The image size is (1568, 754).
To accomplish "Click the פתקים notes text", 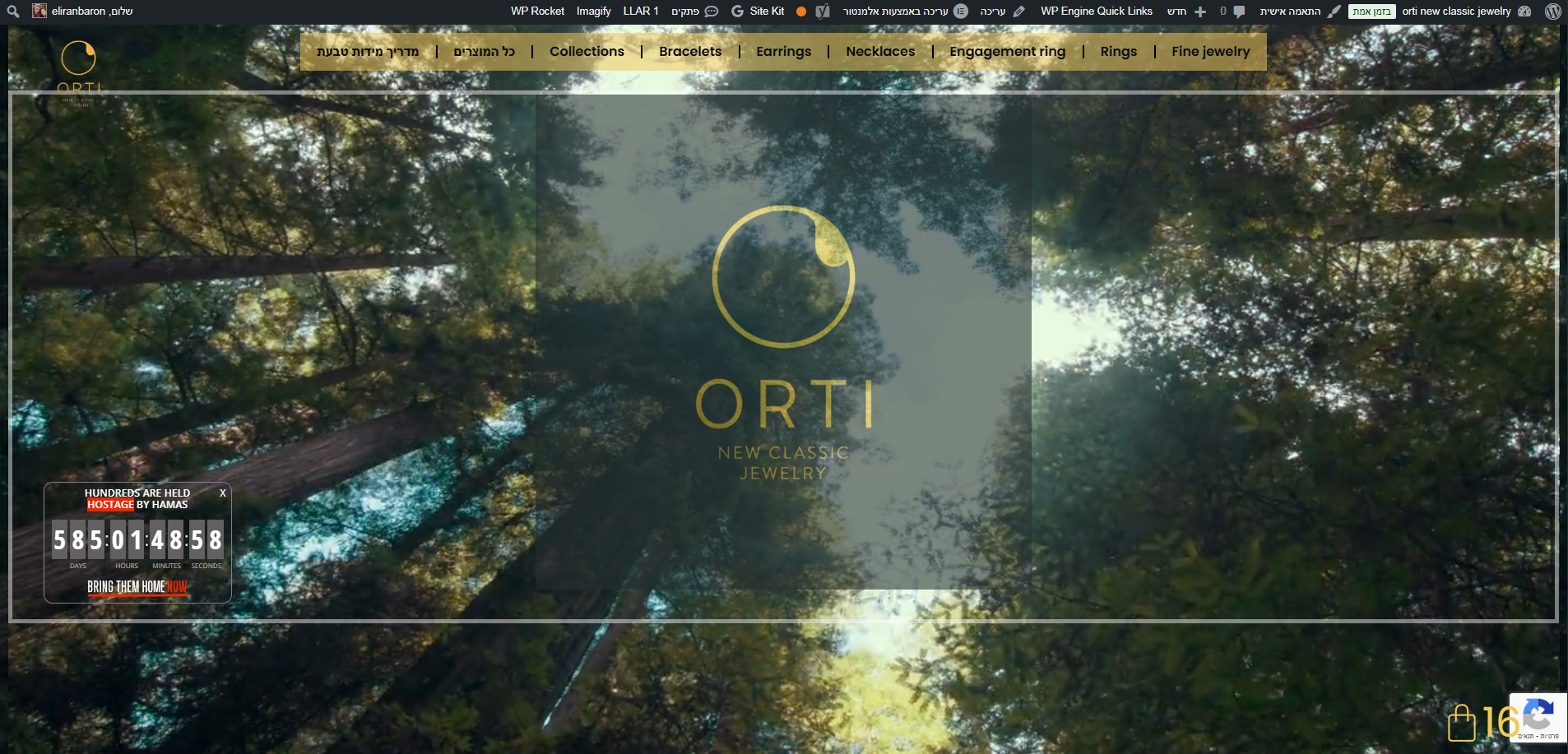I will (x=685, y=12).
